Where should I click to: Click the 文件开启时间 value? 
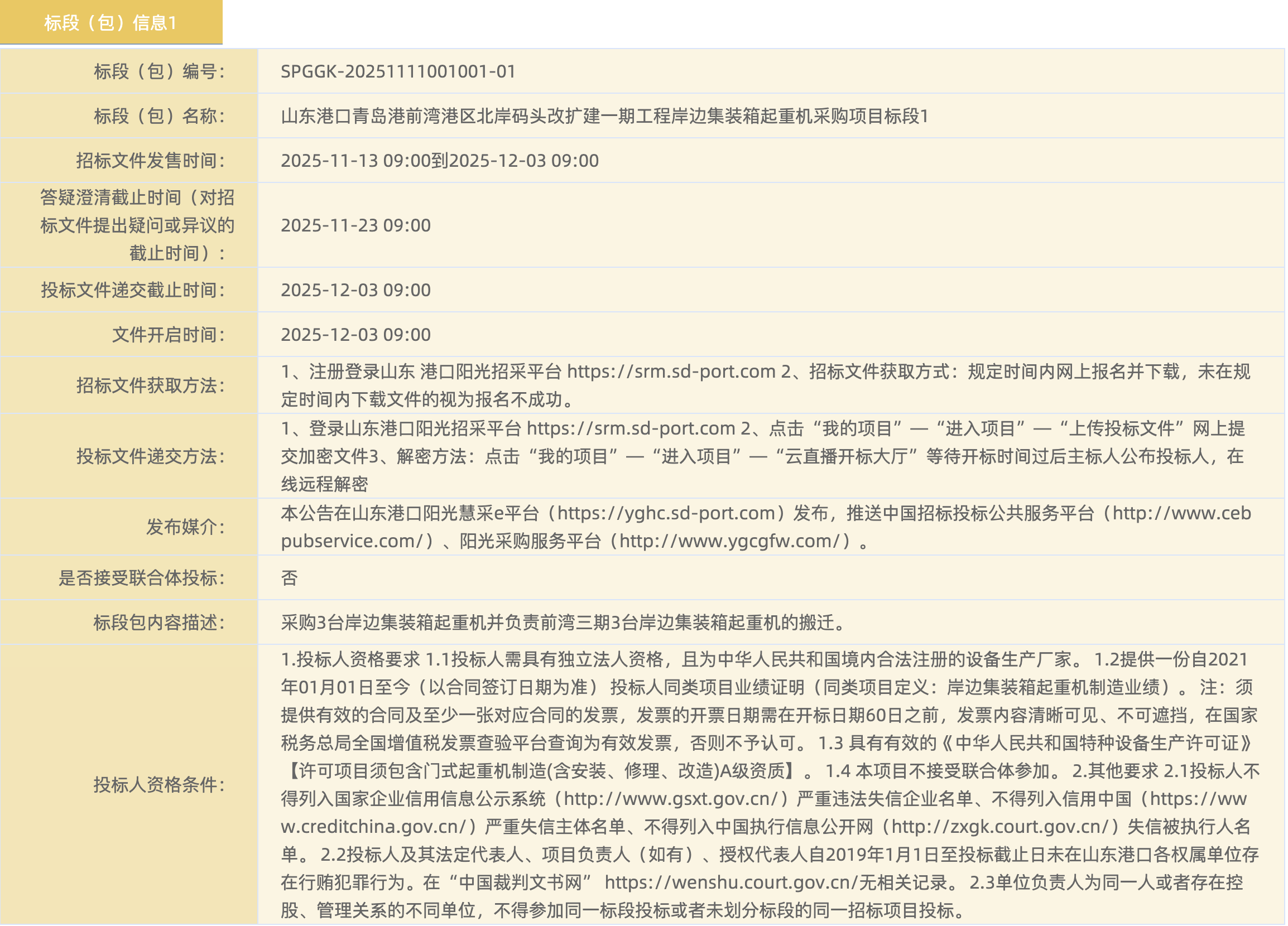coord(355,335)
